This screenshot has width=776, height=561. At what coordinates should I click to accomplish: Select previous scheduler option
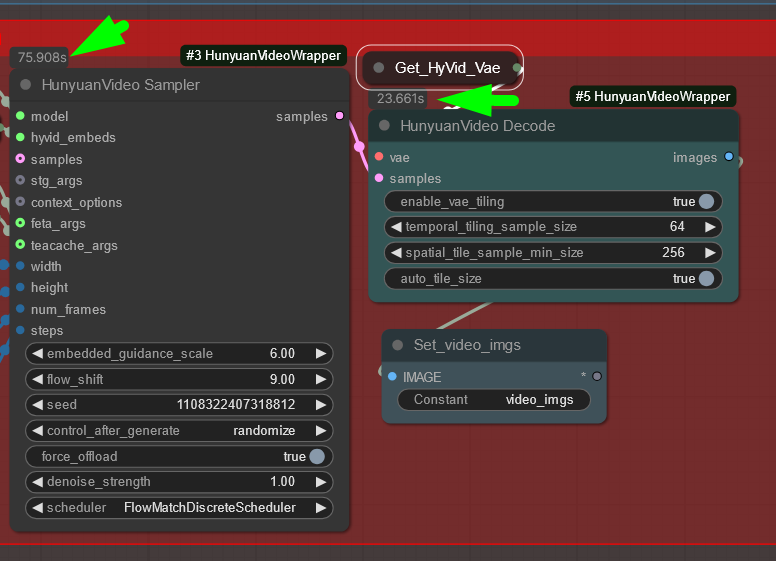click(37, 508)
